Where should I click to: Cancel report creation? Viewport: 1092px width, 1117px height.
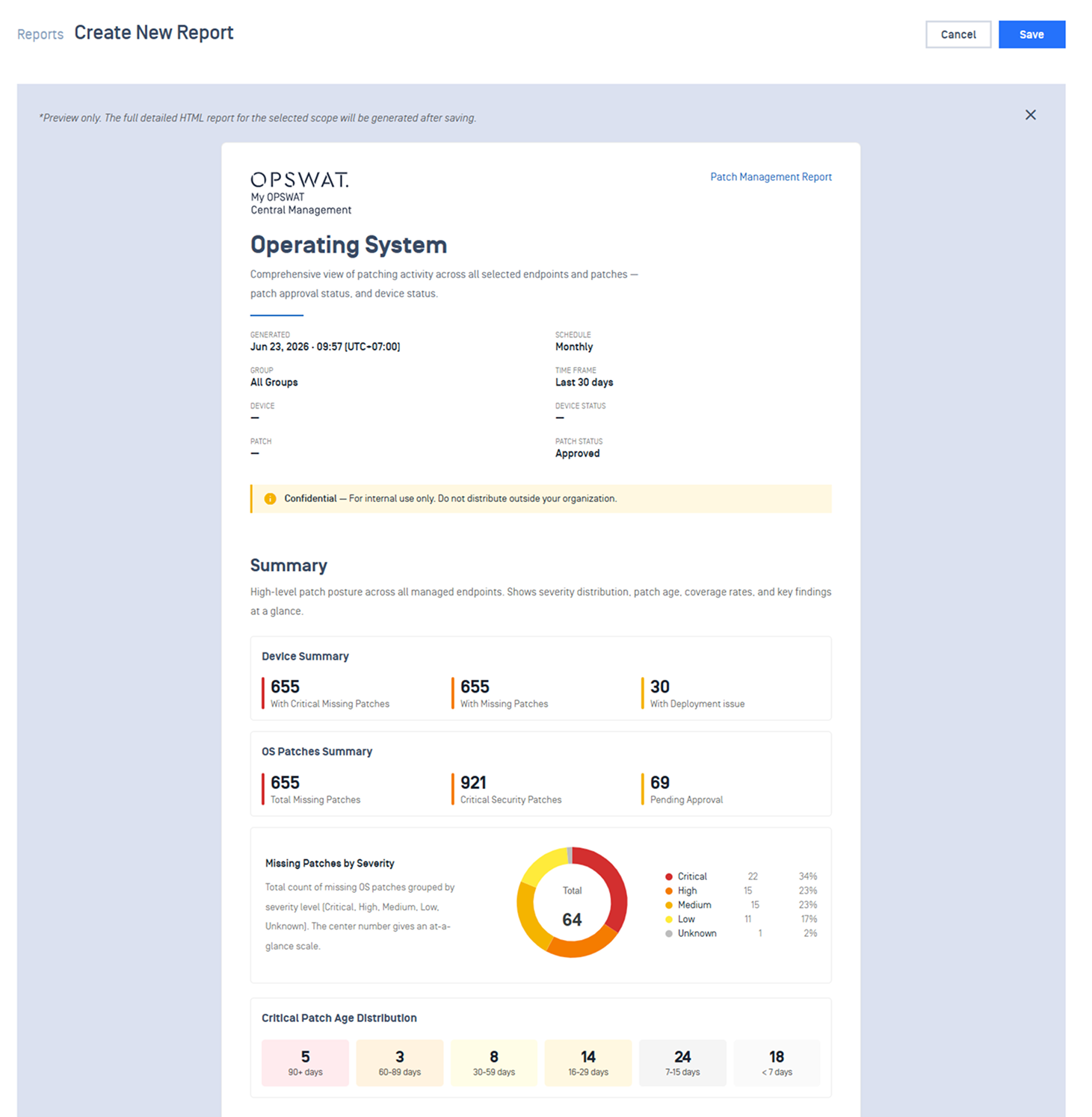pyautogui.click(x=958, y=34)
